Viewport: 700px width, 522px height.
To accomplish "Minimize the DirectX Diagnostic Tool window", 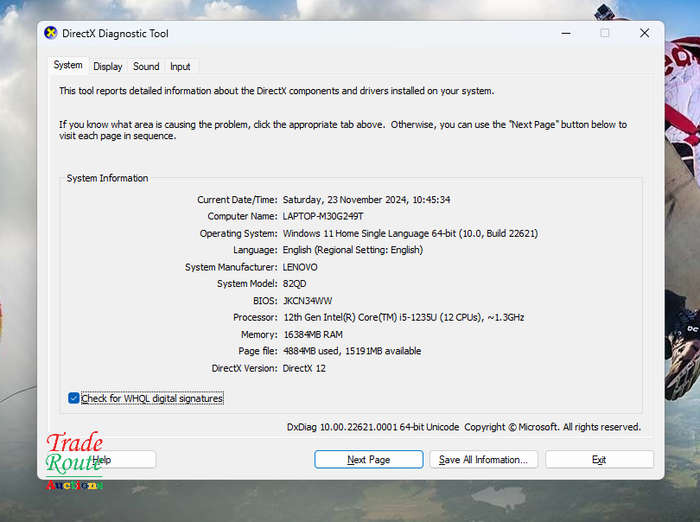I will click(x=566, y=33).
